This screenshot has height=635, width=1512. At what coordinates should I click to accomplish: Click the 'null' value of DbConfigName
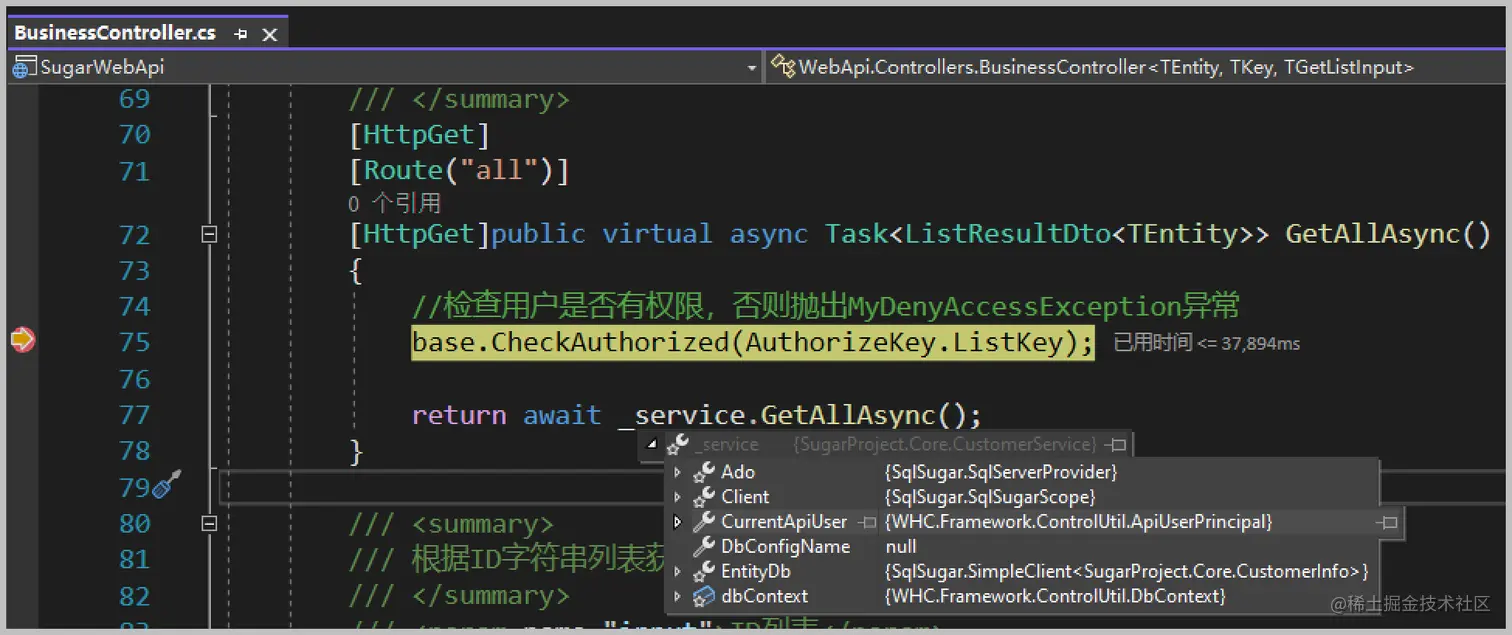tap(901, 547)
